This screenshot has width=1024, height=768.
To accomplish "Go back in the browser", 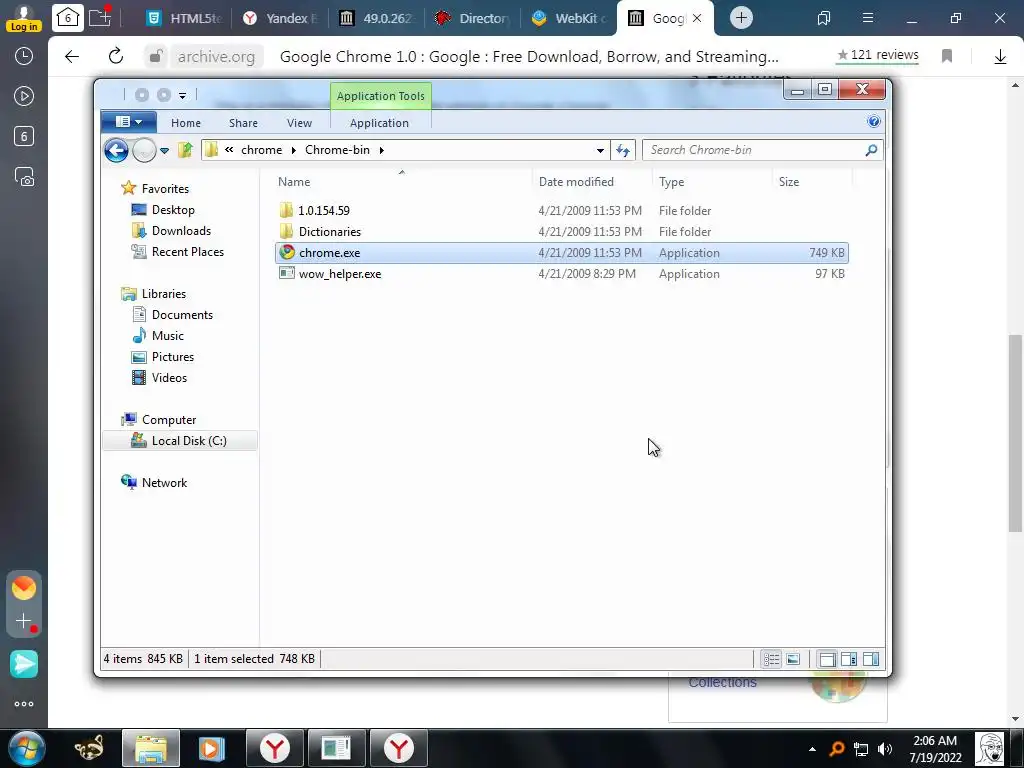I will click(x=72, y=57).
